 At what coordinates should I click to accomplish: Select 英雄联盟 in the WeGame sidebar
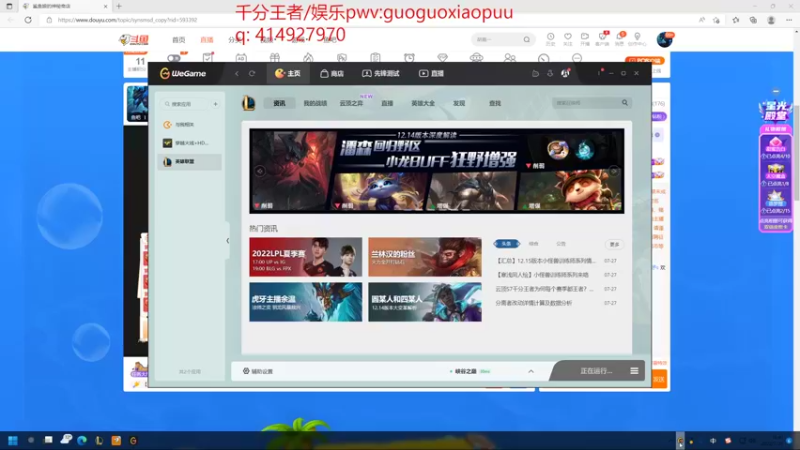(189, 161)
